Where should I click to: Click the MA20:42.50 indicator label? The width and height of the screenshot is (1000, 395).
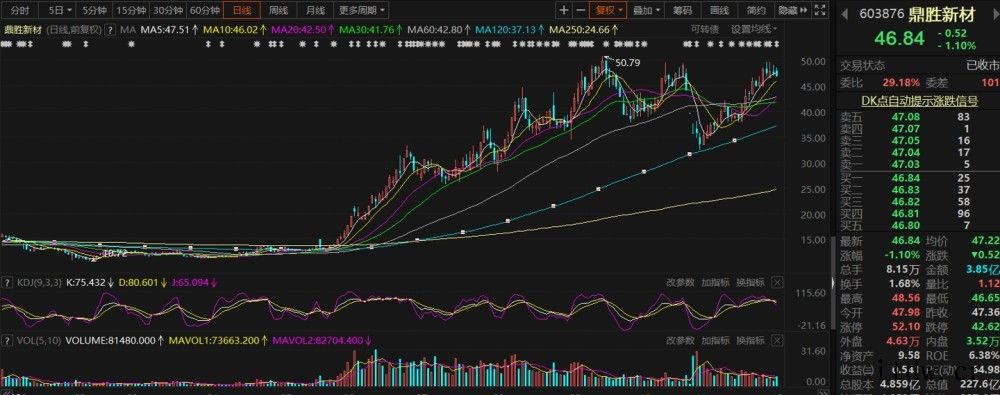coord(302,29)
